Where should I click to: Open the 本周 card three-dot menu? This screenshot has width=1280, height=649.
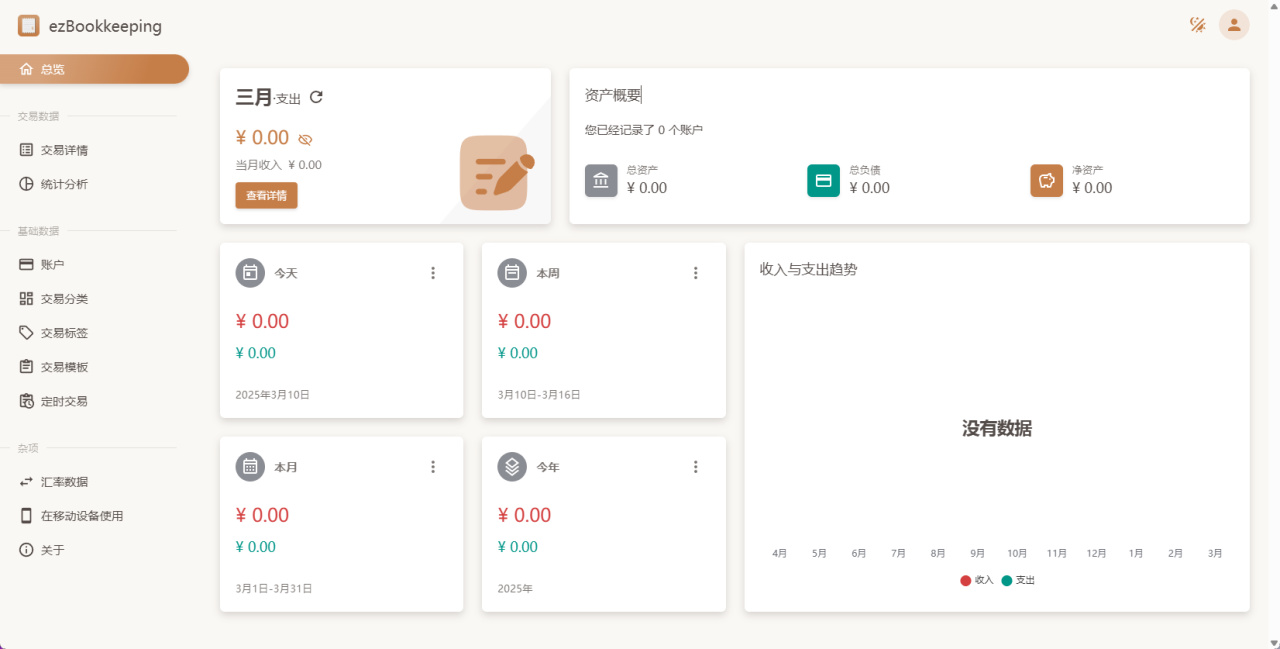[x=696, y=273]
